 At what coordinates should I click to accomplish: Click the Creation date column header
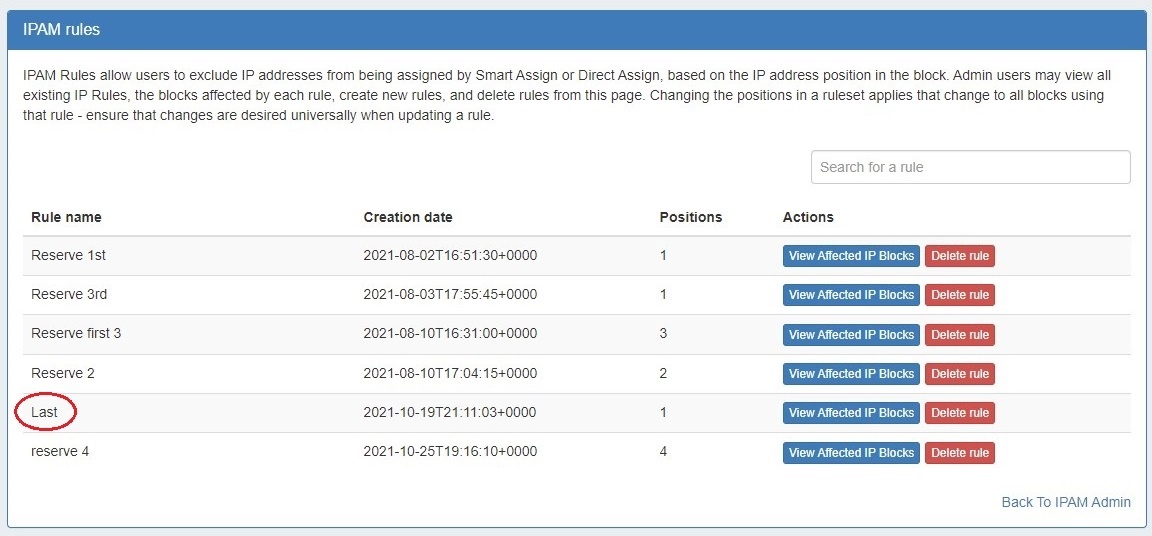point(408,217)
